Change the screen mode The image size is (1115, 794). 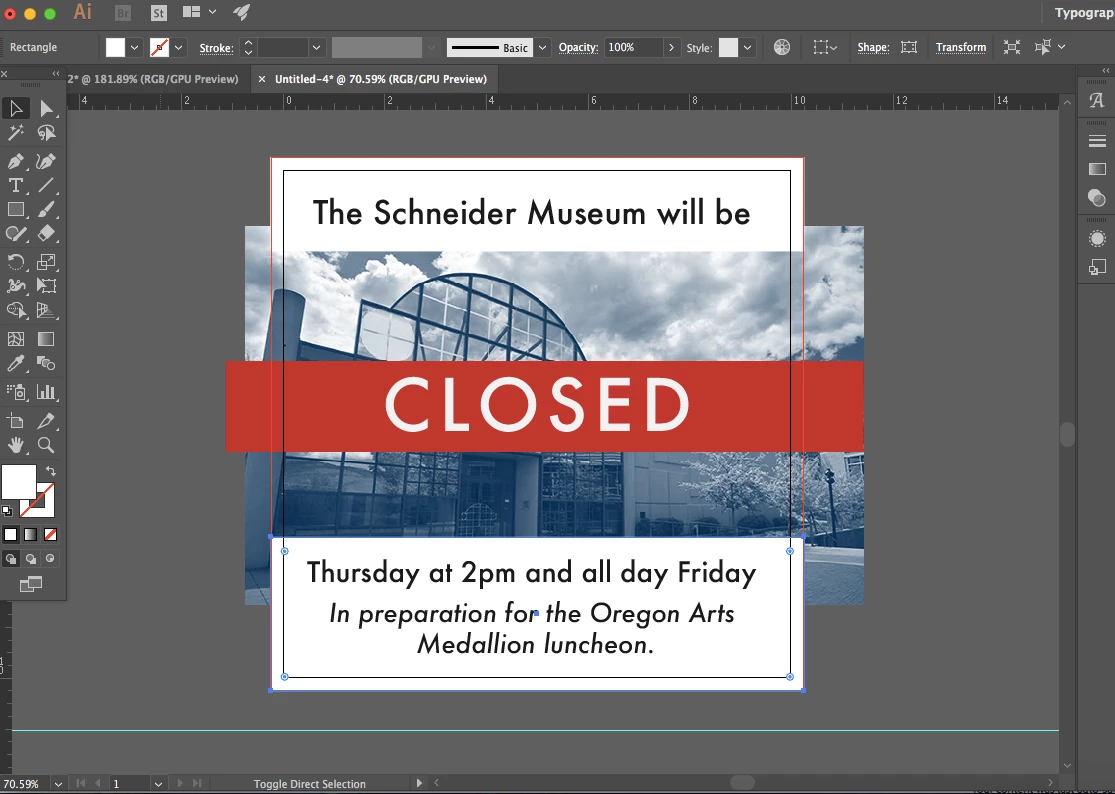coord(31,584)
